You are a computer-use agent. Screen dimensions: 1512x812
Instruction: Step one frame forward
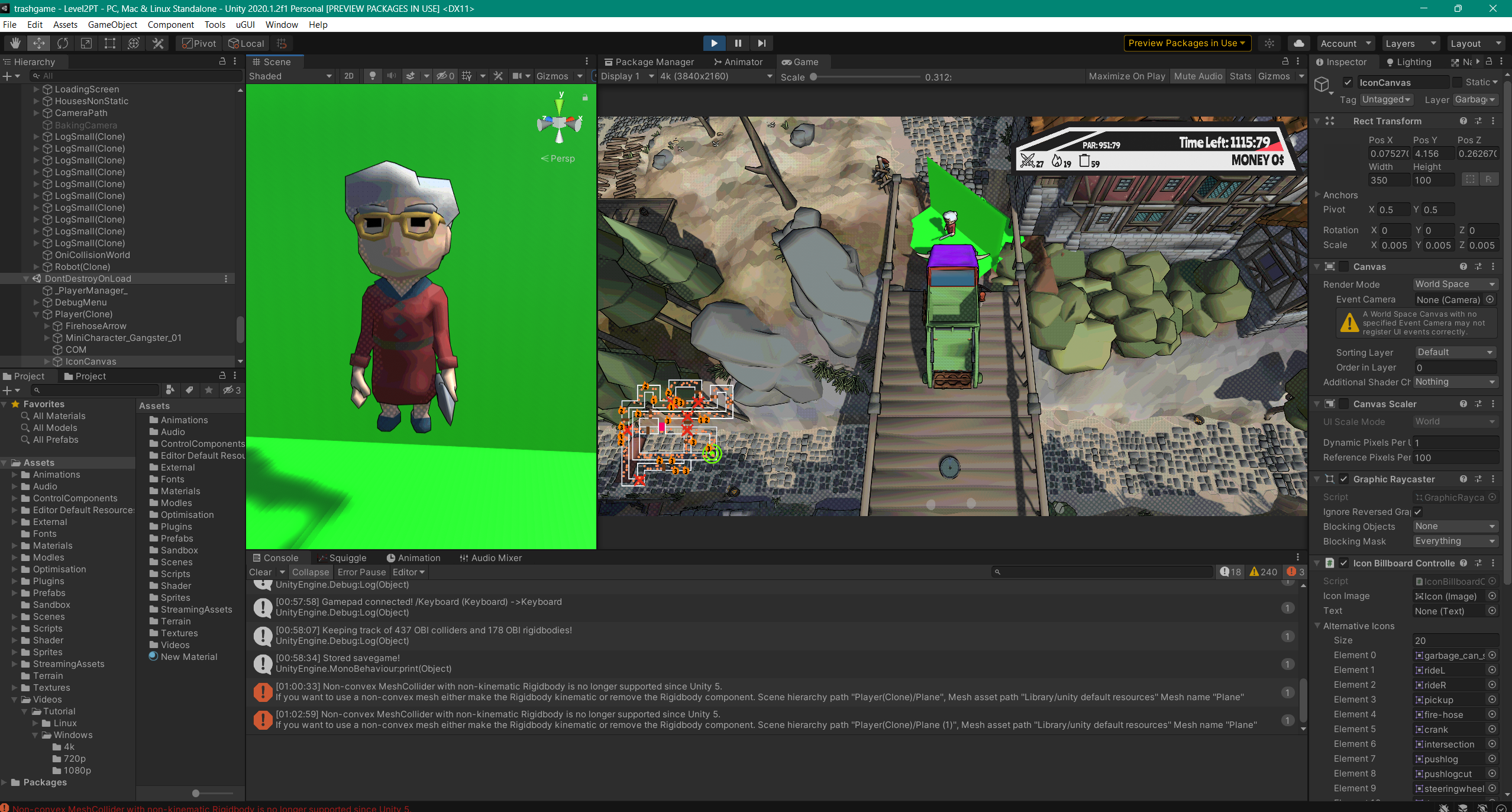761,43
